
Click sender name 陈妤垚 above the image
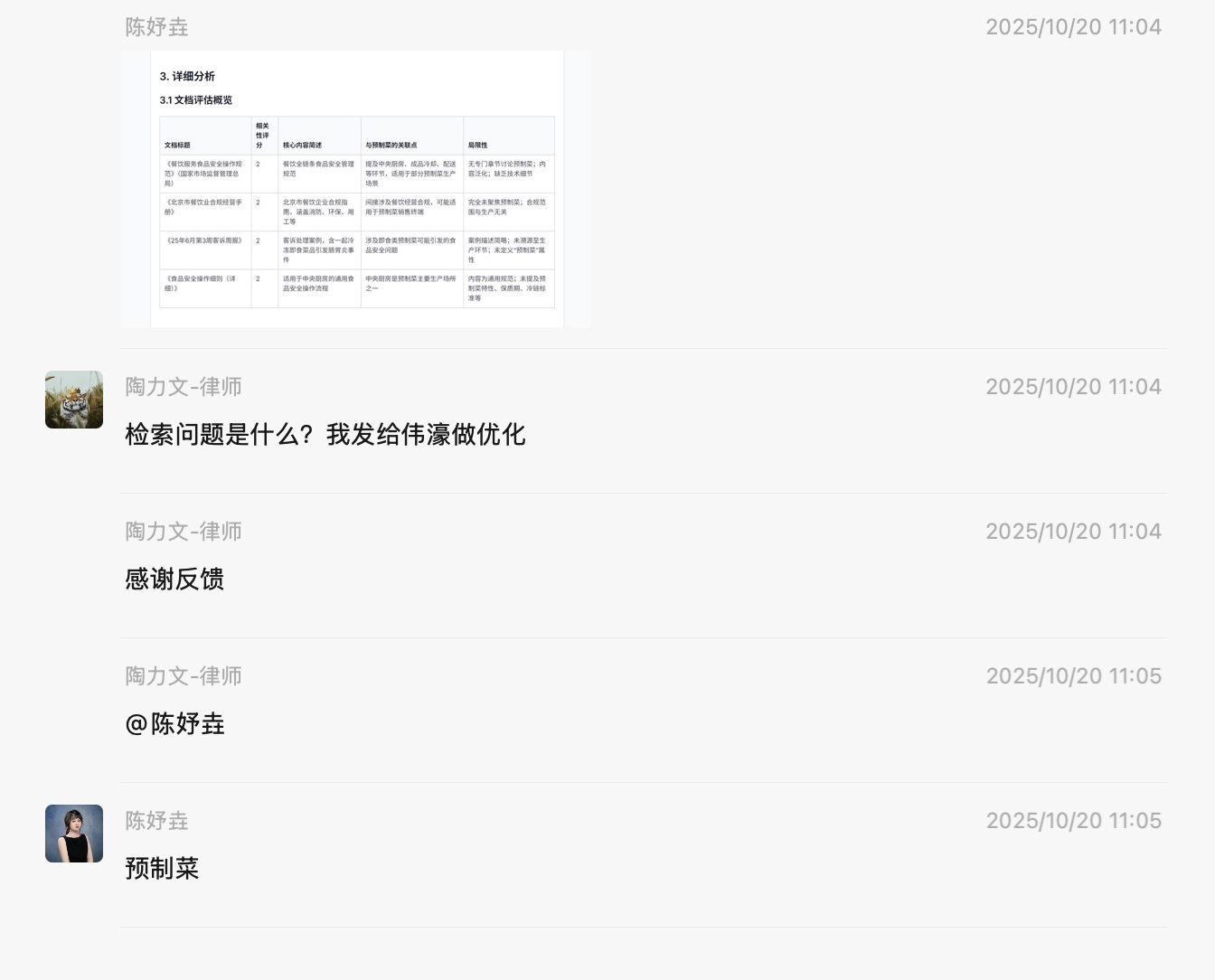click(x=156, y=27)
